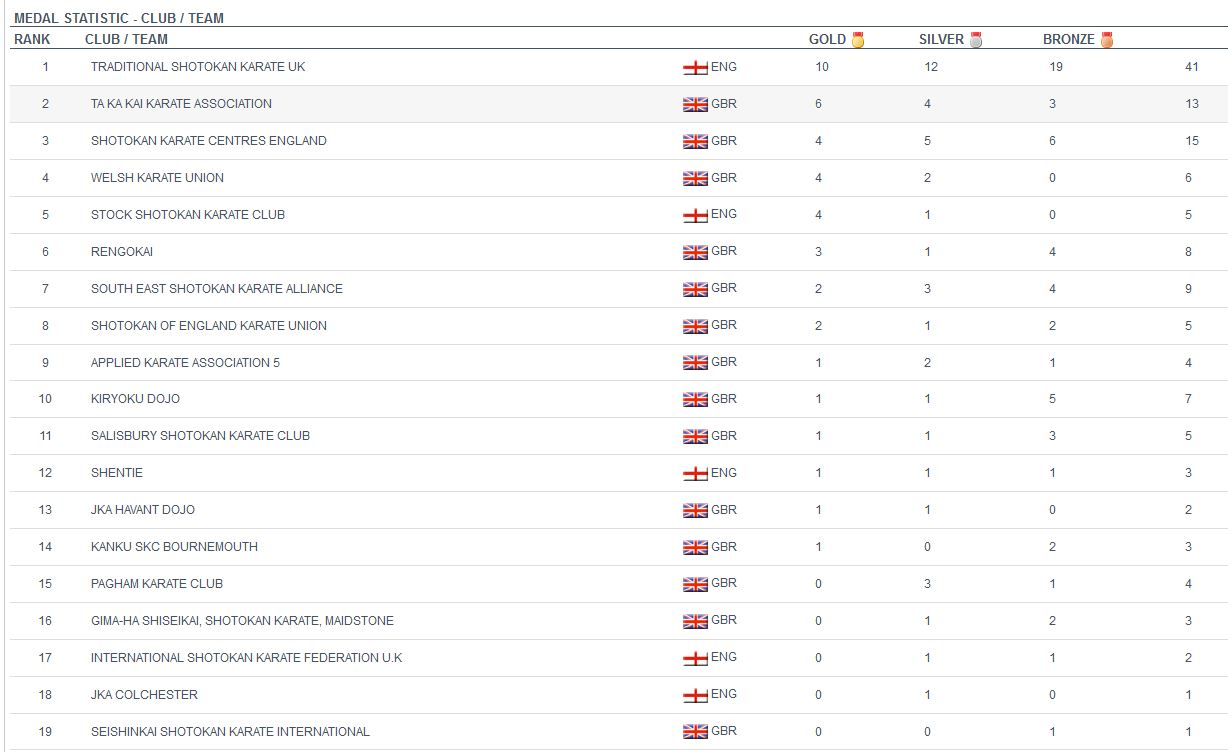Viewport: 1228px width, 752px height.
Task: Click England flag for Traditional Shotokan Karate UK
Action: click(x=695, y=68)
